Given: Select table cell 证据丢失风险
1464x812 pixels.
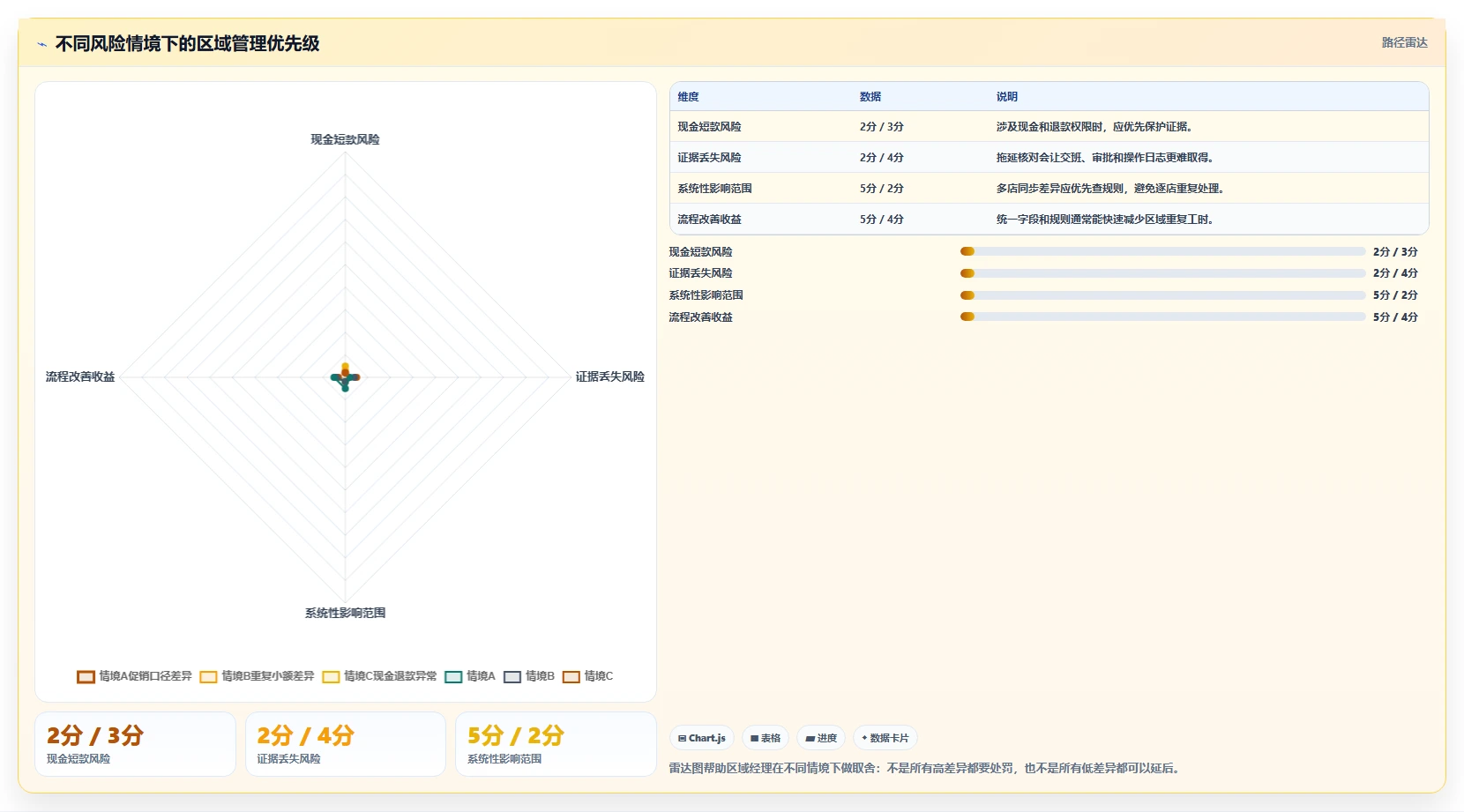Looking at the screenshot, I should coord(709,158).
